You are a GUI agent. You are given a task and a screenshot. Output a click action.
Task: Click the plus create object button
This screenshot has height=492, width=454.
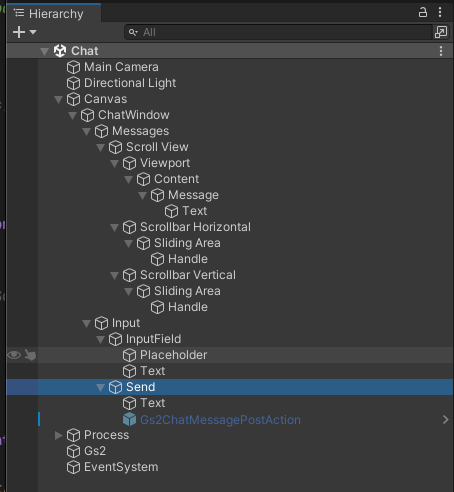[19, 32]
